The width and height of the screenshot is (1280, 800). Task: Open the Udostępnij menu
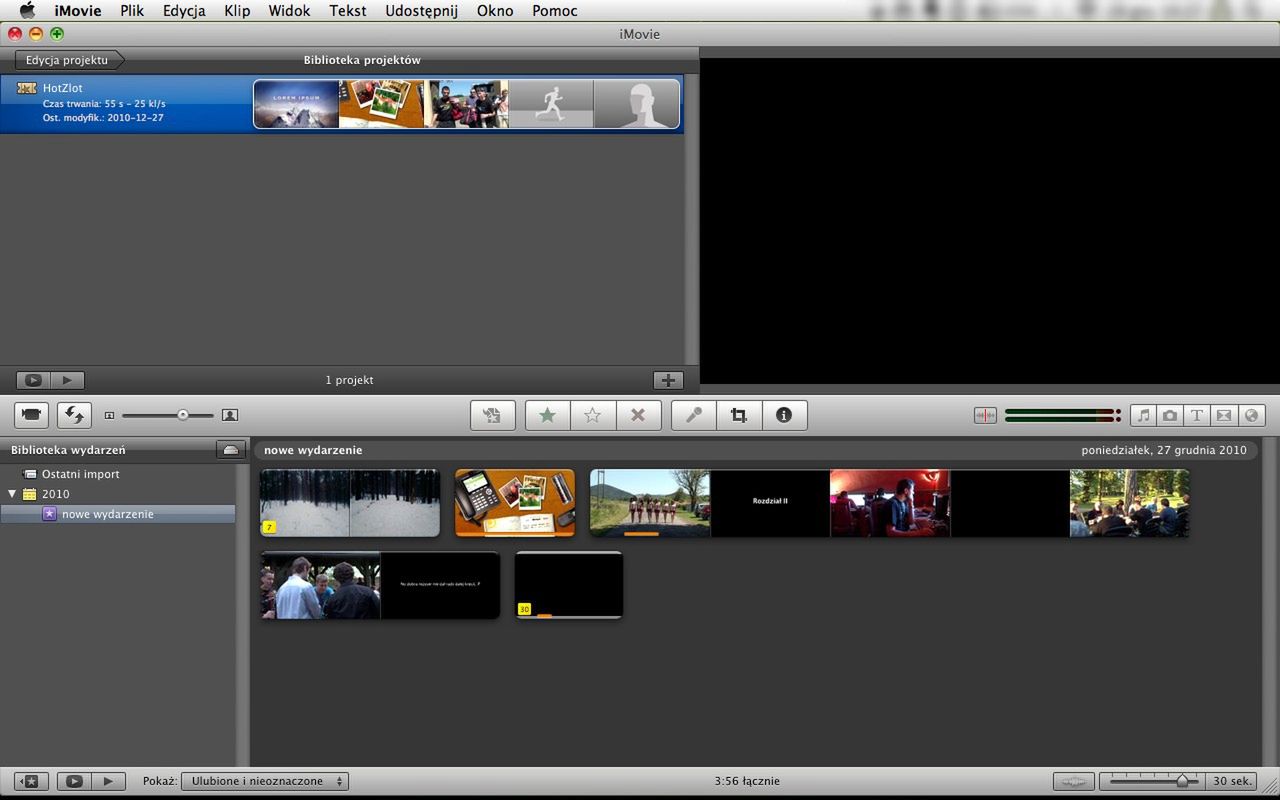point(421,11)
